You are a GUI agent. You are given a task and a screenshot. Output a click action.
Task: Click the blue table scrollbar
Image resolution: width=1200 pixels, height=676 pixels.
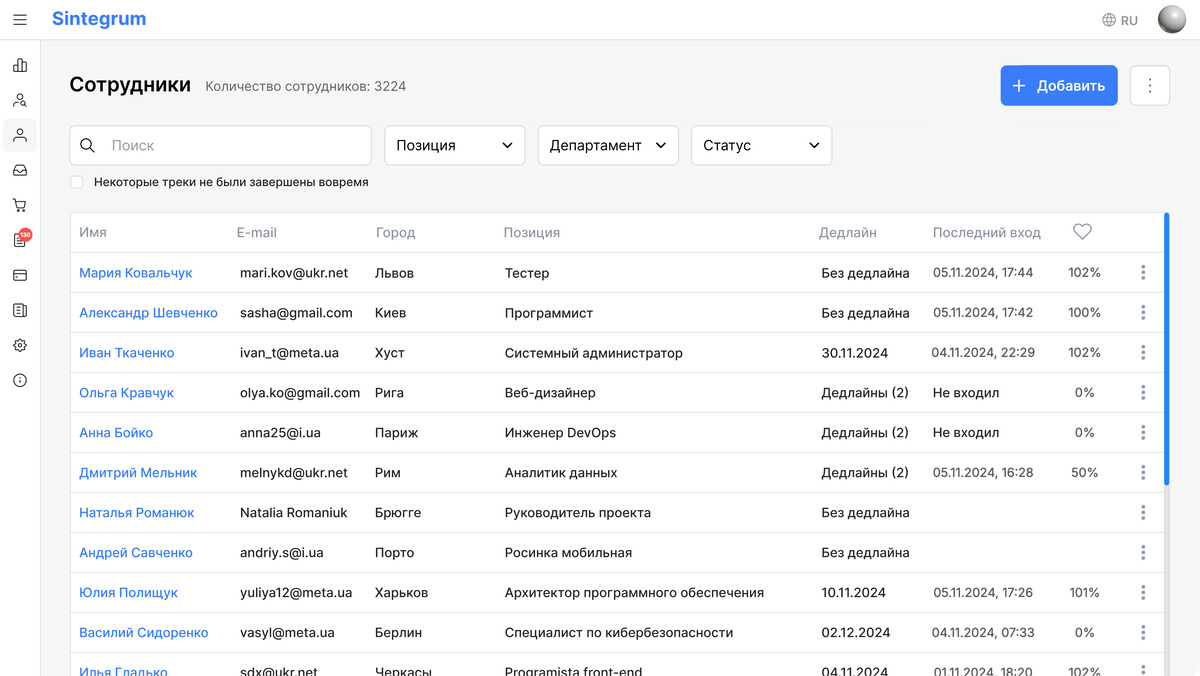pos(1167,348)
